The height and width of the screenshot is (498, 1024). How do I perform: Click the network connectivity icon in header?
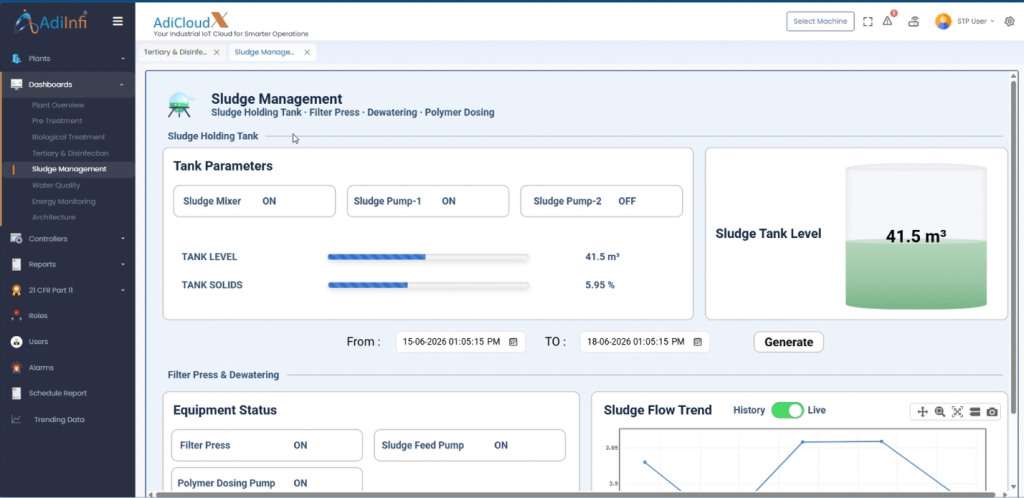tap(914, 22)
